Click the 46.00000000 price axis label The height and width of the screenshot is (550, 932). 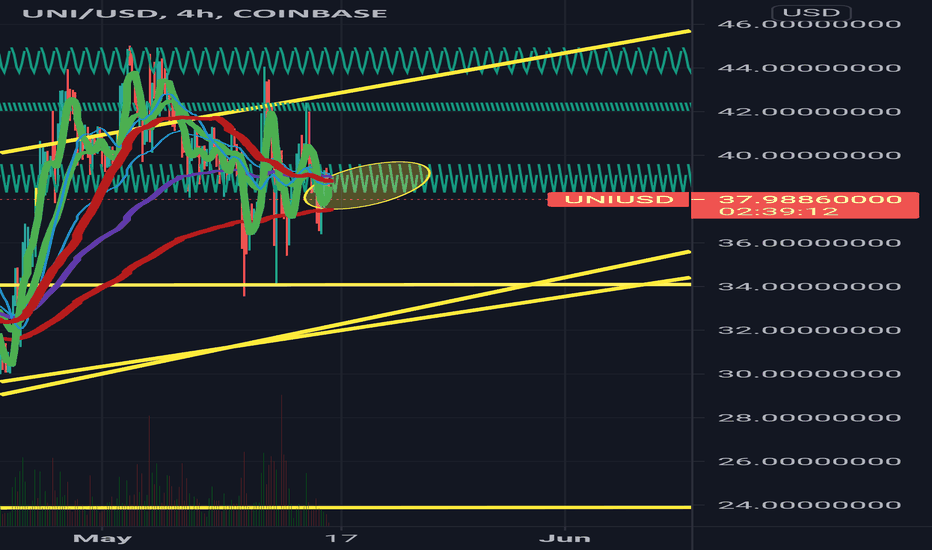click(x=809, y=24)
